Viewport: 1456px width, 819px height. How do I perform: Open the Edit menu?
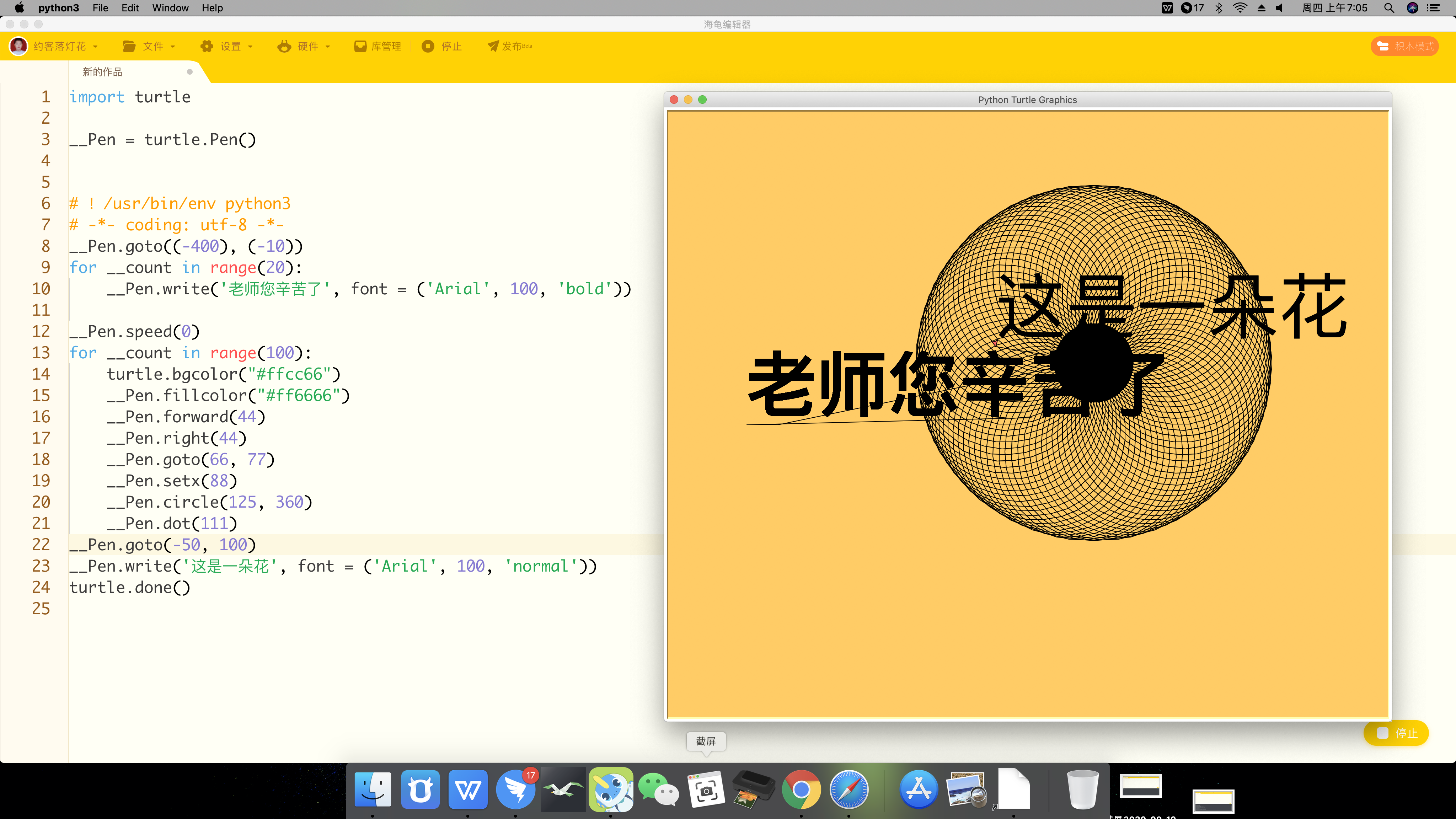130,8
